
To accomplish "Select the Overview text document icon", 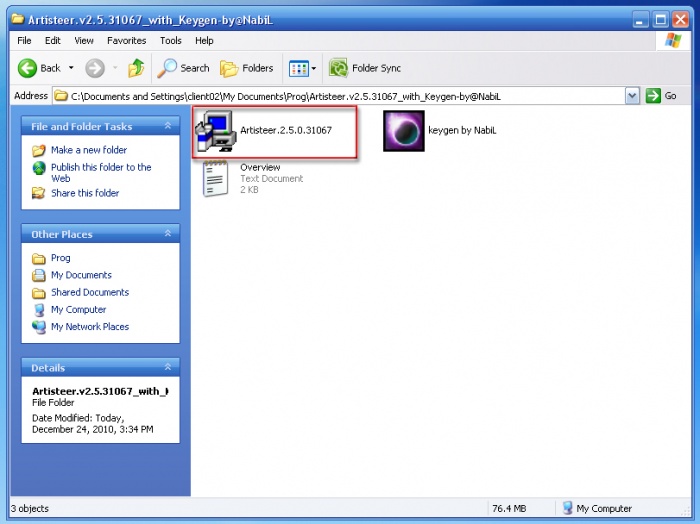I will (216, 179).
